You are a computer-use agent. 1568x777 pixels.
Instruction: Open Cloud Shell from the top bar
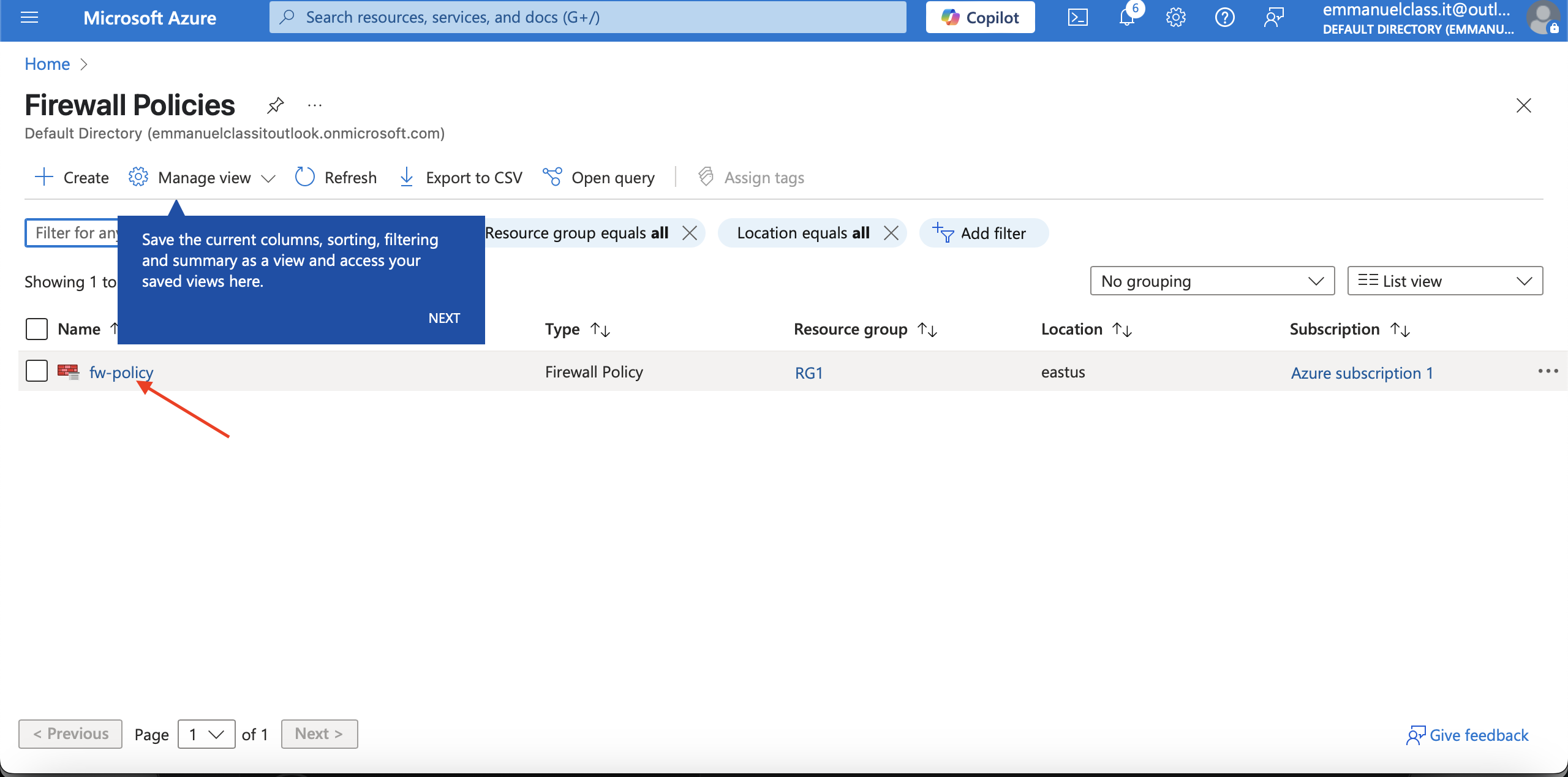click(x=1077, y=17)
